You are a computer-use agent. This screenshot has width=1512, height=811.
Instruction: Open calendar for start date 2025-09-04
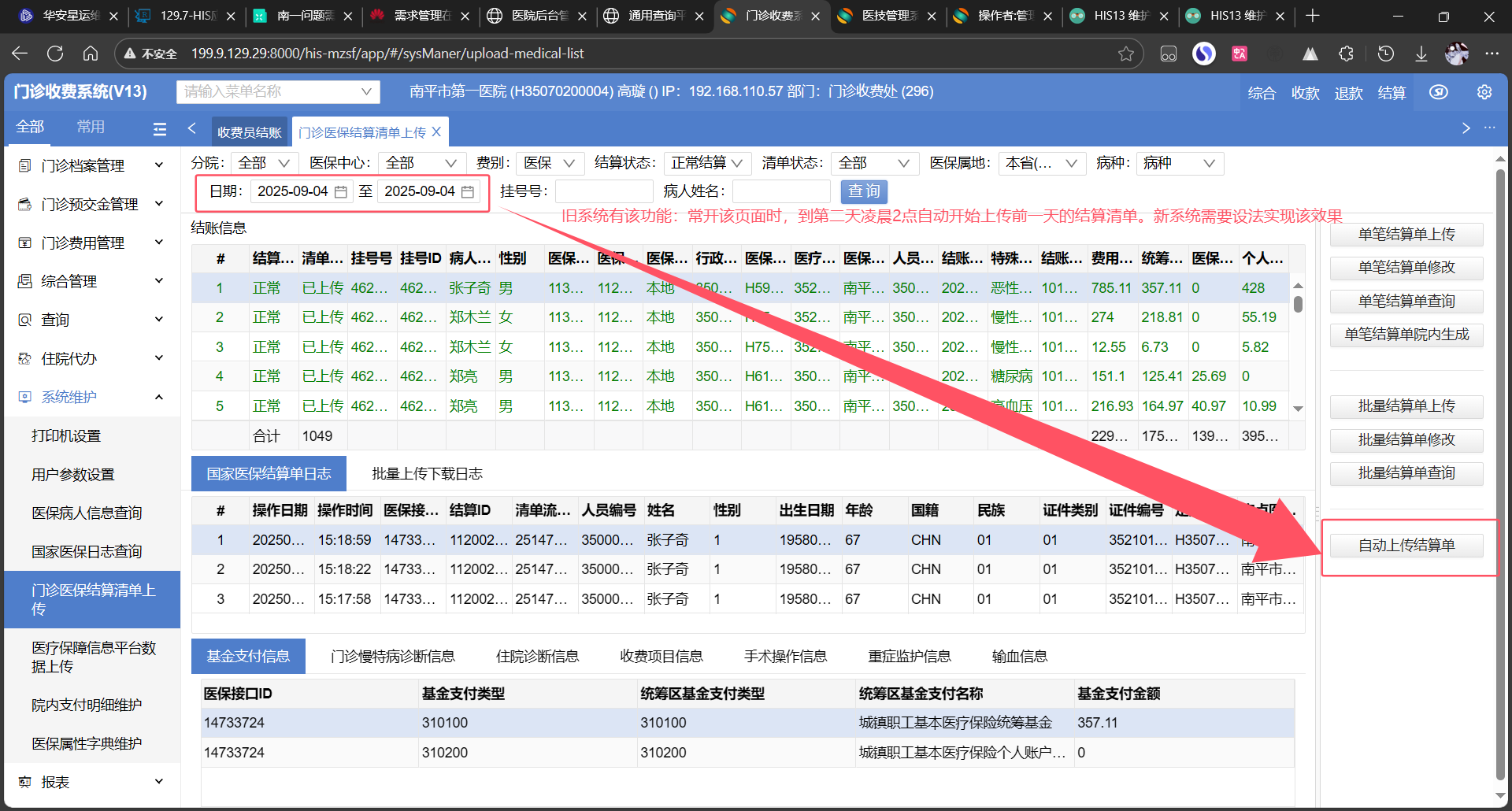(x=341, y=191)
